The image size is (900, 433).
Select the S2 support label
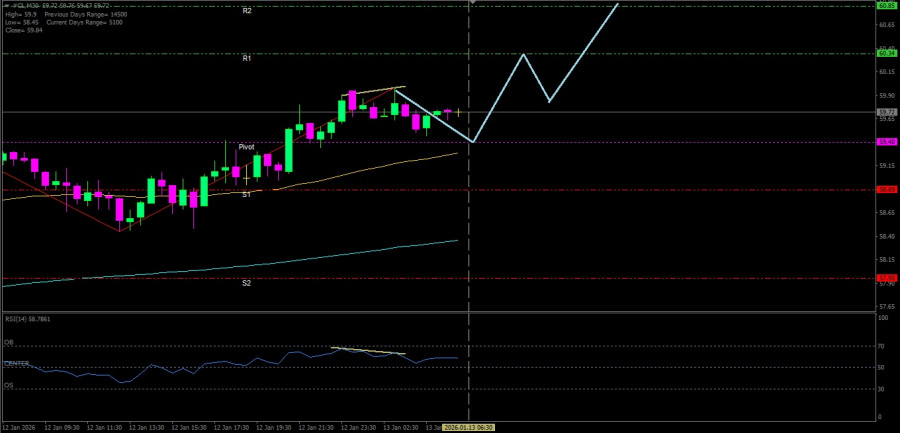coord(246,283)
